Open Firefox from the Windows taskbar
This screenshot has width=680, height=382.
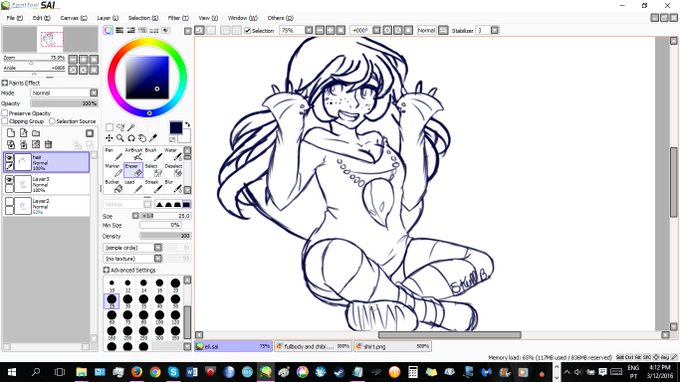click(137, 372)
